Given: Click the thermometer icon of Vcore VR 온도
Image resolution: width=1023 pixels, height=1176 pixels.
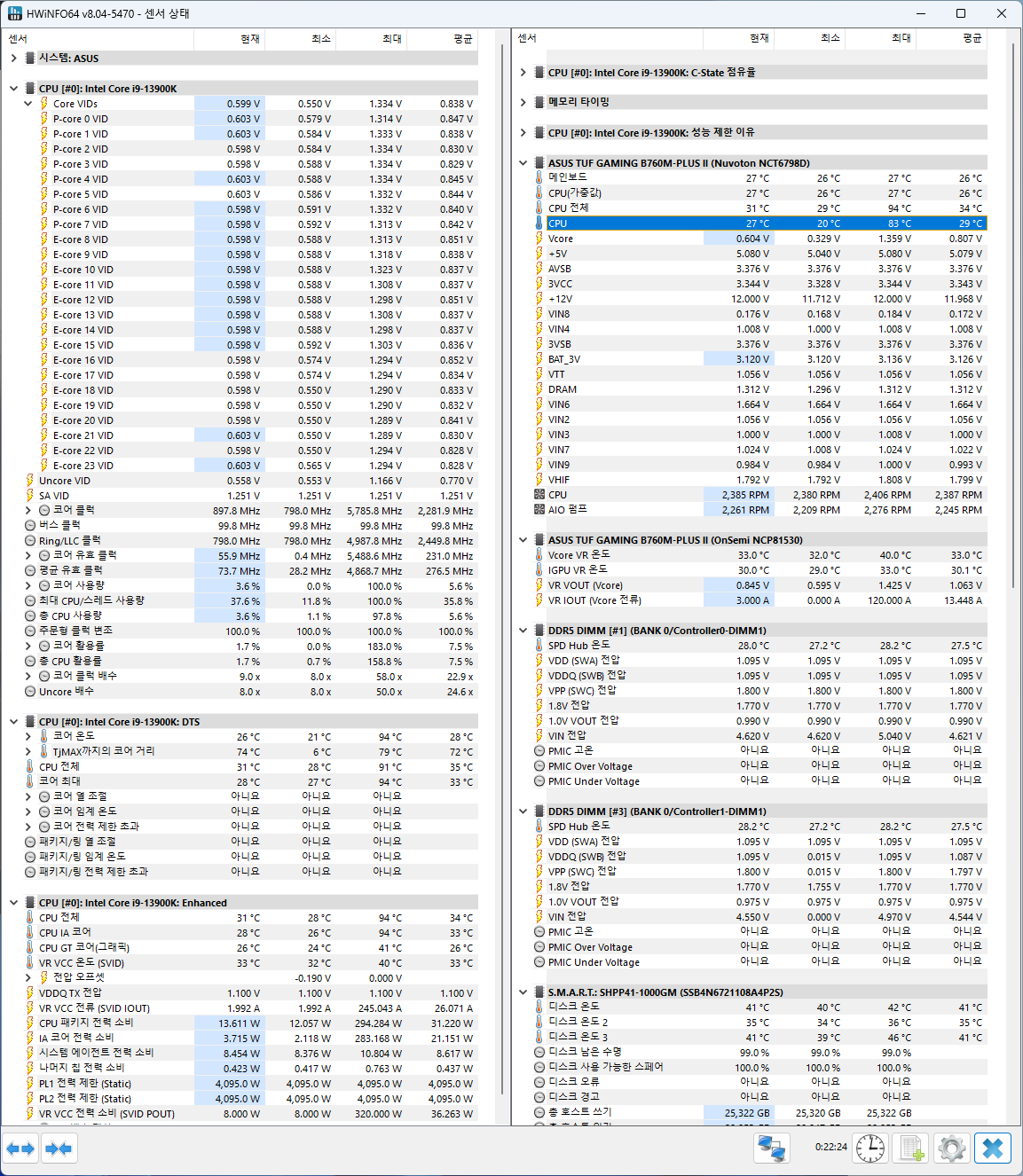Looking at the screenshot, I should (x=539, y=554).
